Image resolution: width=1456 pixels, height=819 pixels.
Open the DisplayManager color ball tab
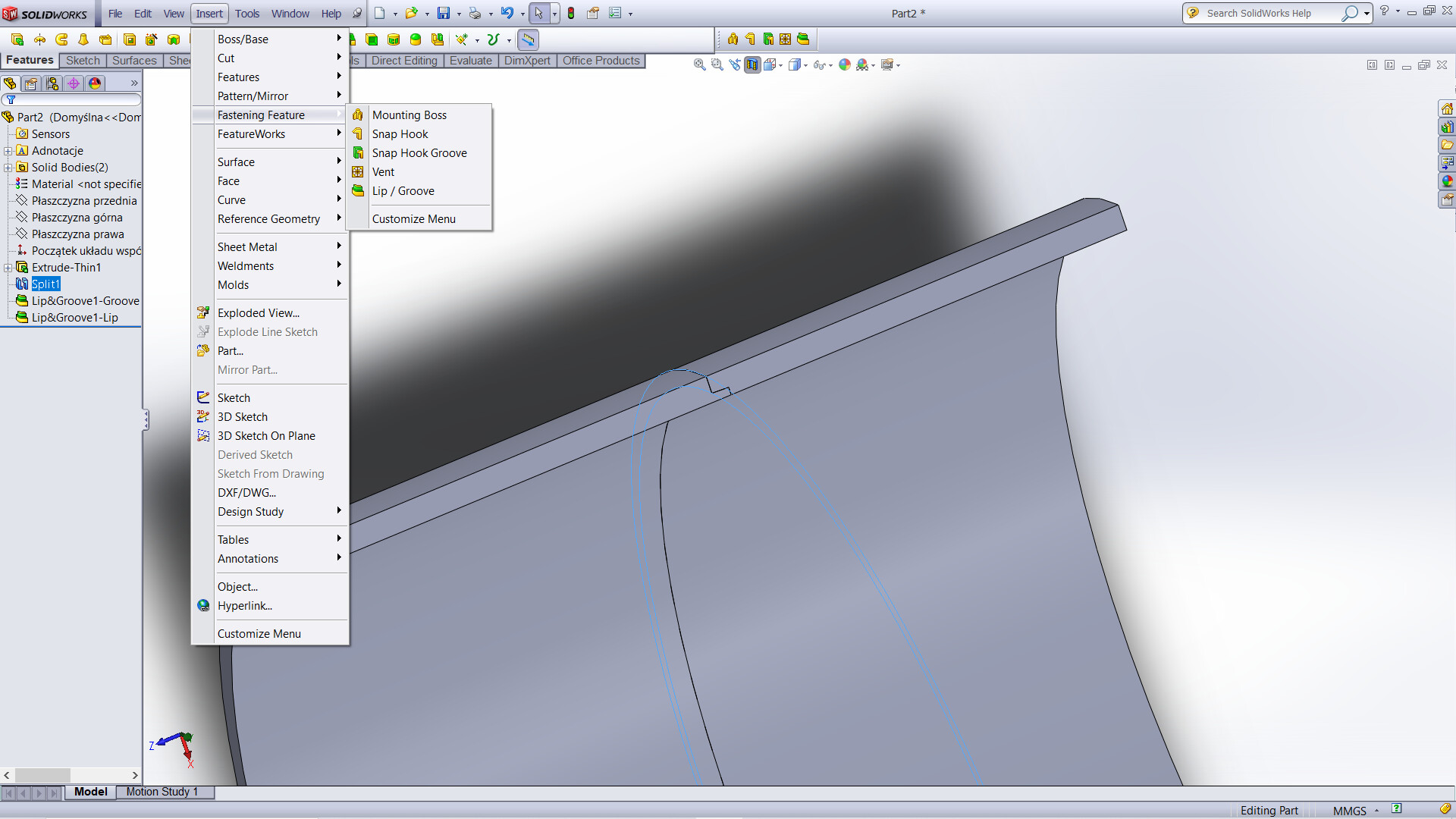pos(95,83)
